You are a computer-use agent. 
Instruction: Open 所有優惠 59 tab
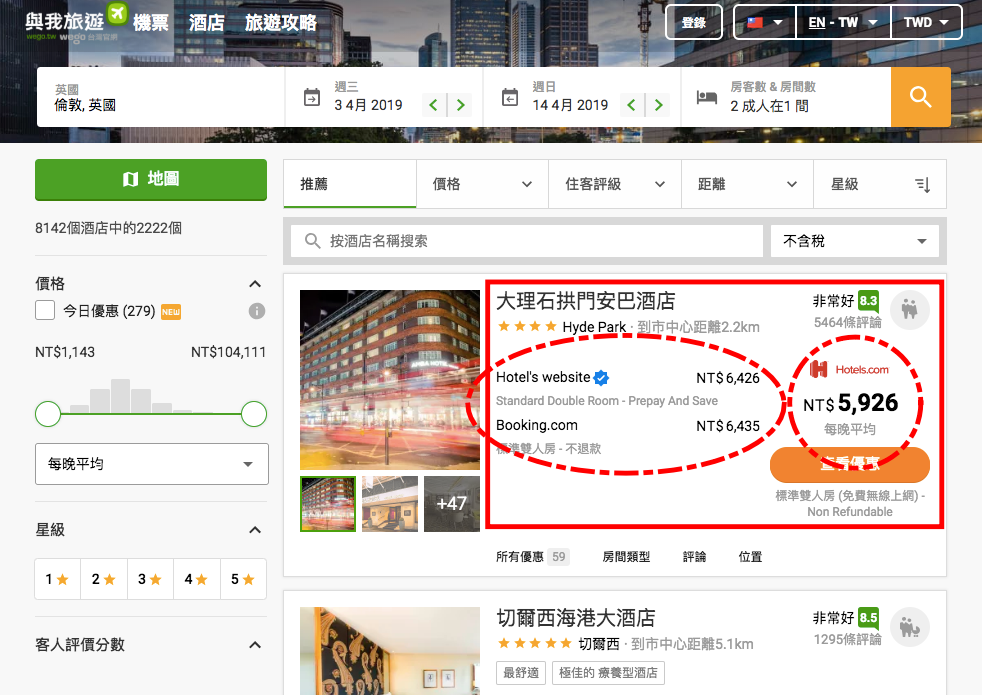pos(532,557)
